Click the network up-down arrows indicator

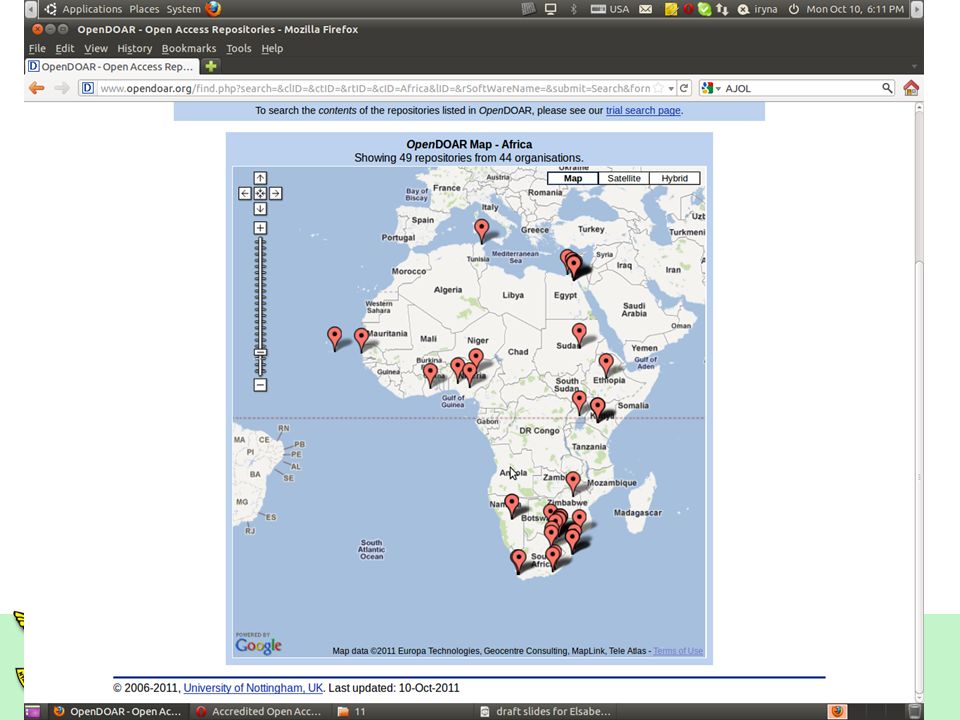pyautogui.click(x=722, y=9)
